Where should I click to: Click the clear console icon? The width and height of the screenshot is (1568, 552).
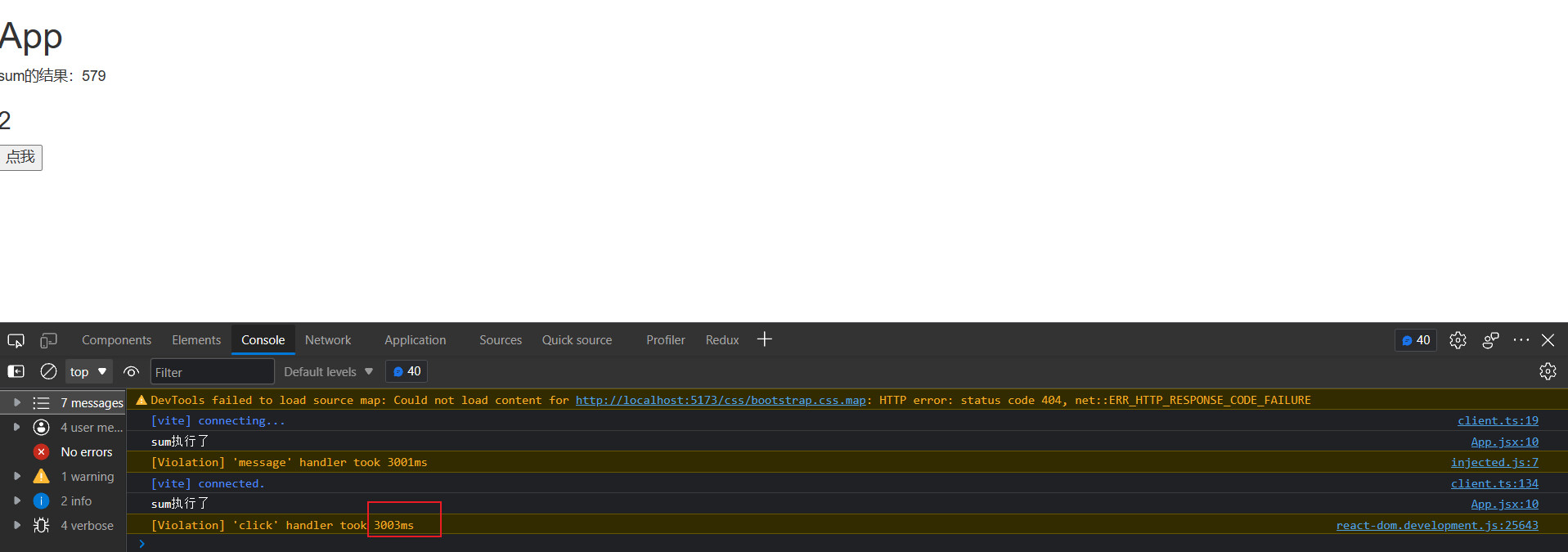48,371
